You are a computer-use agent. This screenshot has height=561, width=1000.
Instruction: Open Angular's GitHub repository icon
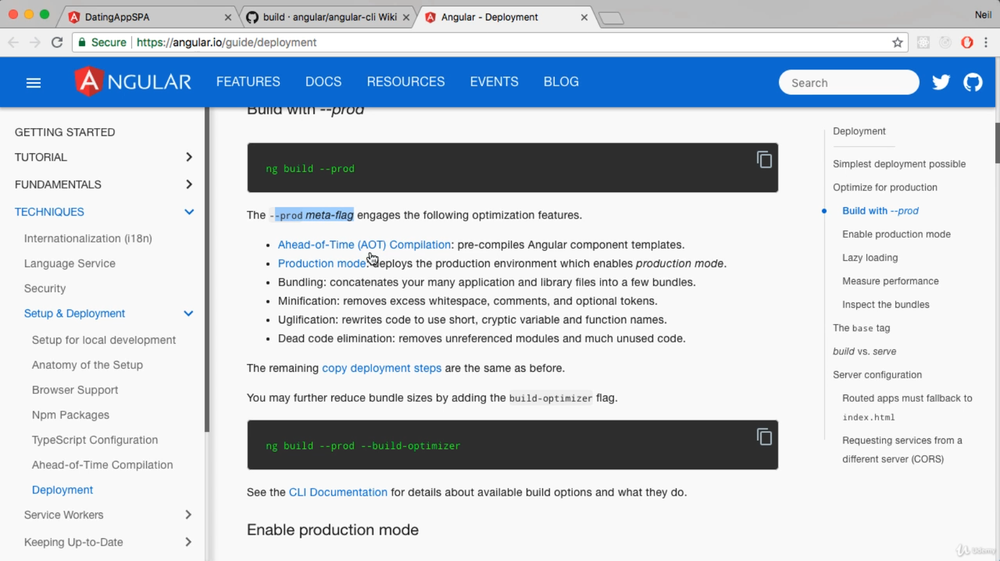pyautogui.click(x=973, y=83)
